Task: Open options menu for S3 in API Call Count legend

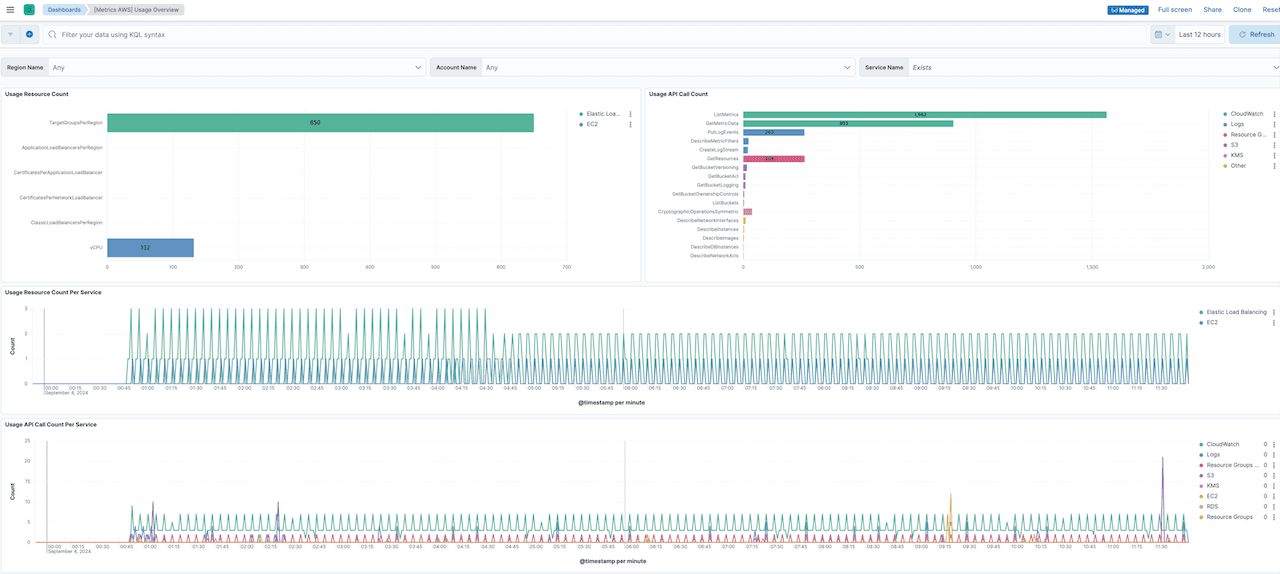Action: (x=1274, y=145)
